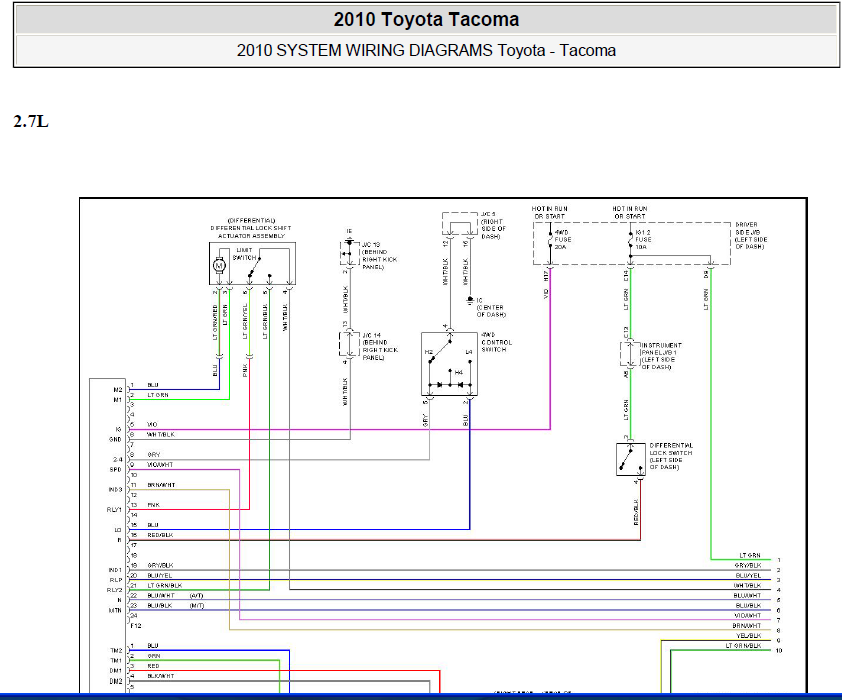Click the "SPD" terminal name
The height and width of the screenshot is (700, 842).
pyautogui.click(x=115, y=470)
